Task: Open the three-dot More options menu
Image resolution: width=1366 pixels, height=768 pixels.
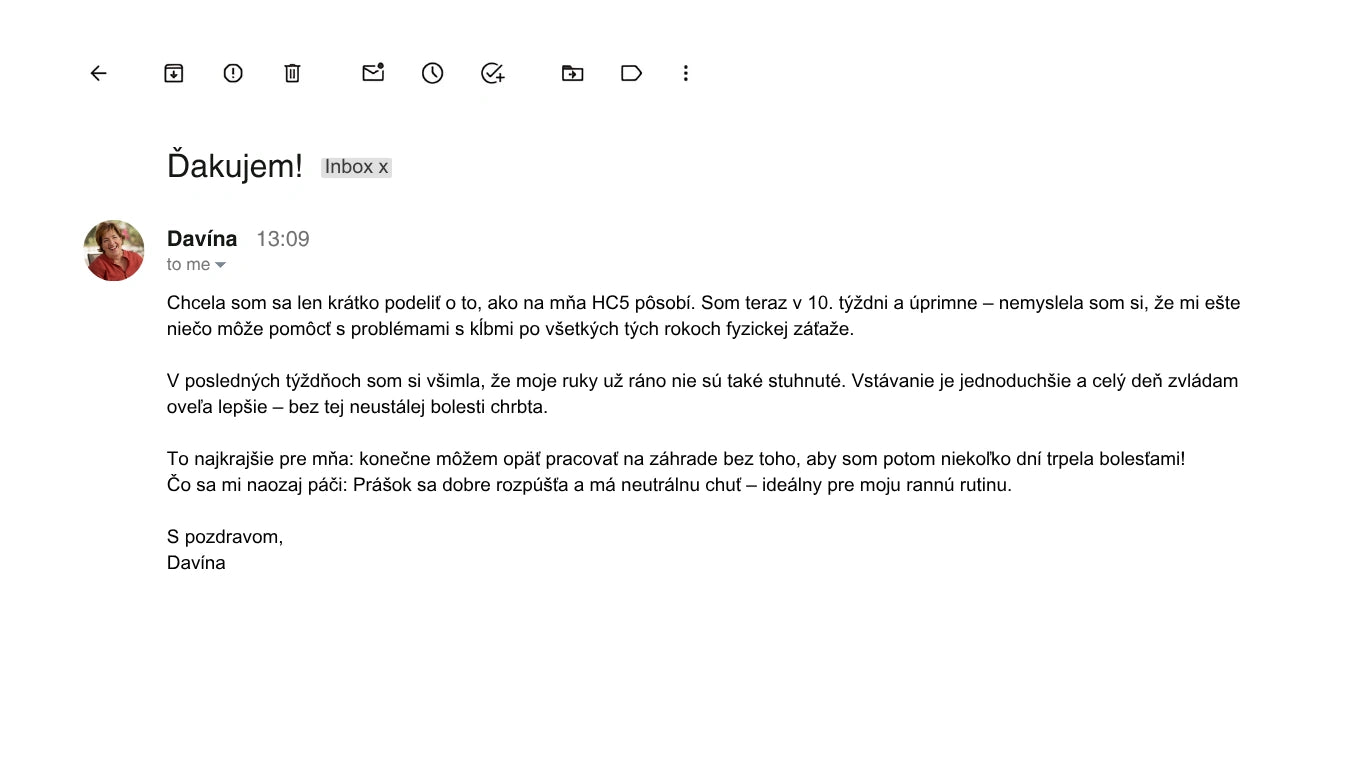Action: pyautogui.click(x=685, y=73)
